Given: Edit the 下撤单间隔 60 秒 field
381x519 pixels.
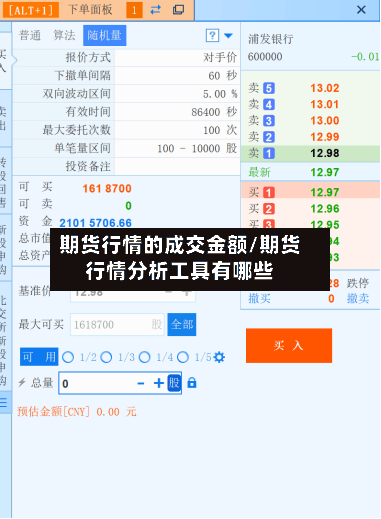Looking at the screenshot, I should coord(176,76).
